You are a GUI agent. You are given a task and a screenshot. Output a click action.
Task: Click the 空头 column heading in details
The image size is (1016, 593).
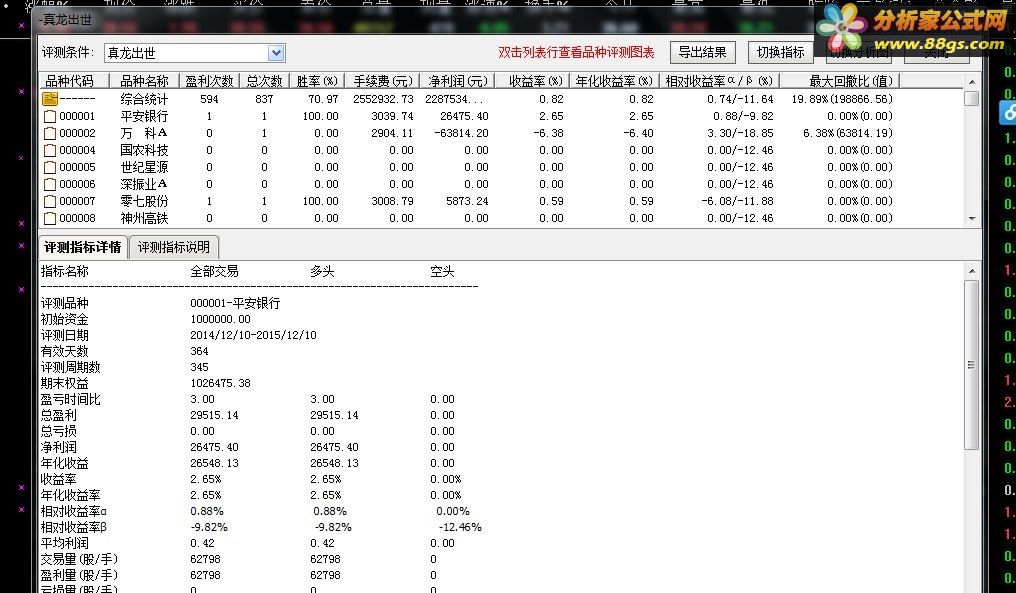(442, 272)
